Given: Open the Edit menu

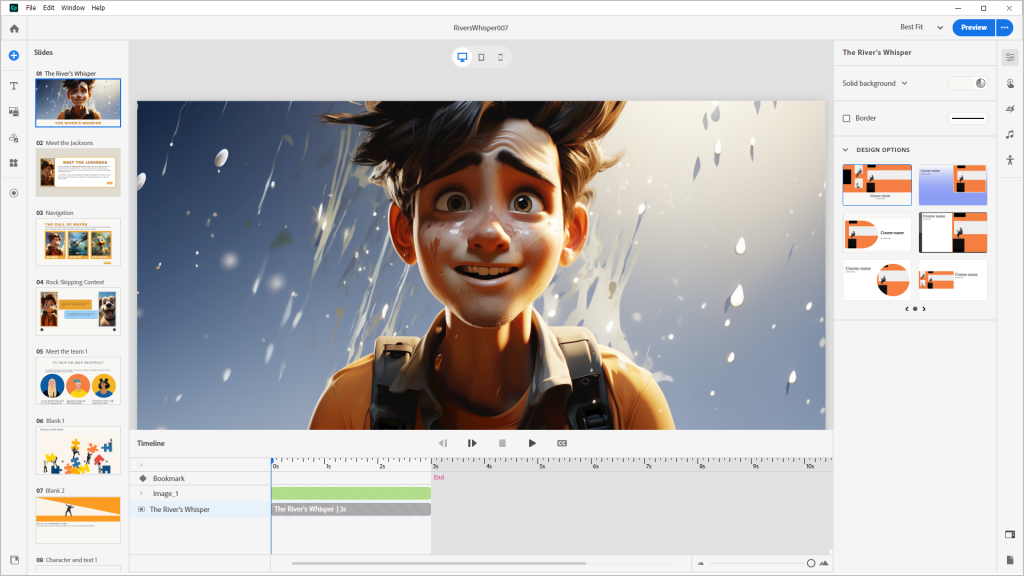Looking at the screenshot, I should click(x=48, y=8).
